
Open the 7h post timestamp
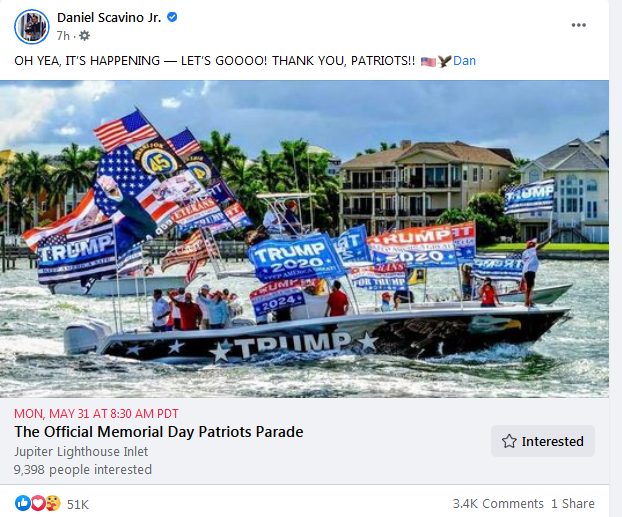pyautogui.click(x=63, y=36)
